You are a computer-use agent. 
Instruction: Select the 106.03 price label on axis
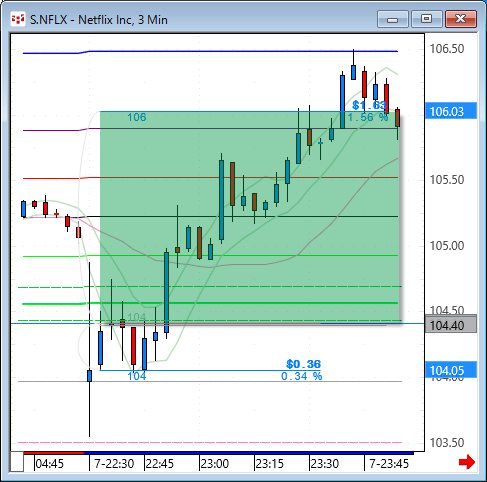click(451, 111)
